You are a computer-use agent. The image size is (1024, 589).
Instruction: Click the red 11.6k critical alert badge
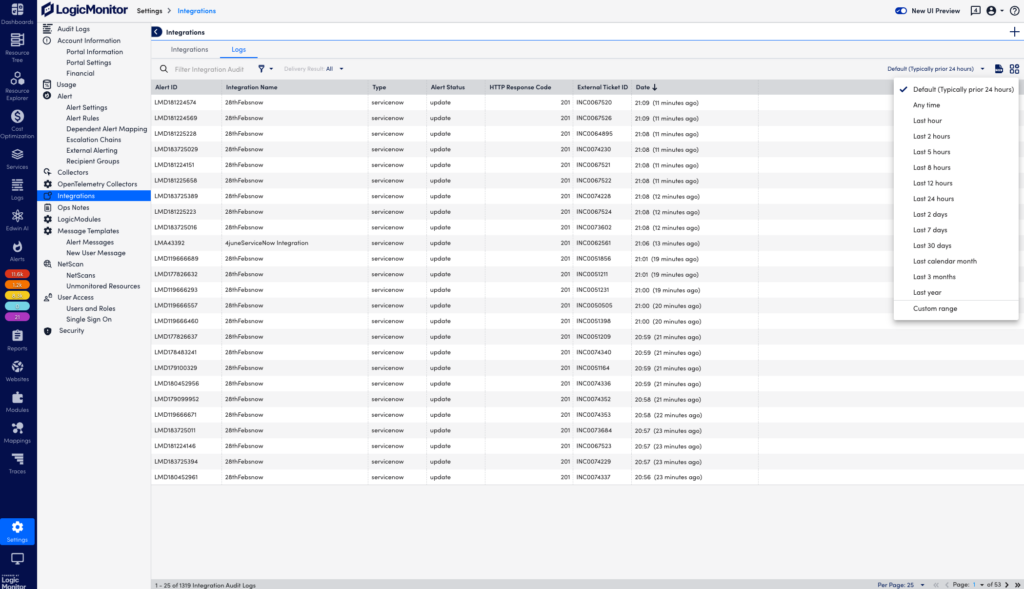click(x=17, y=274)
